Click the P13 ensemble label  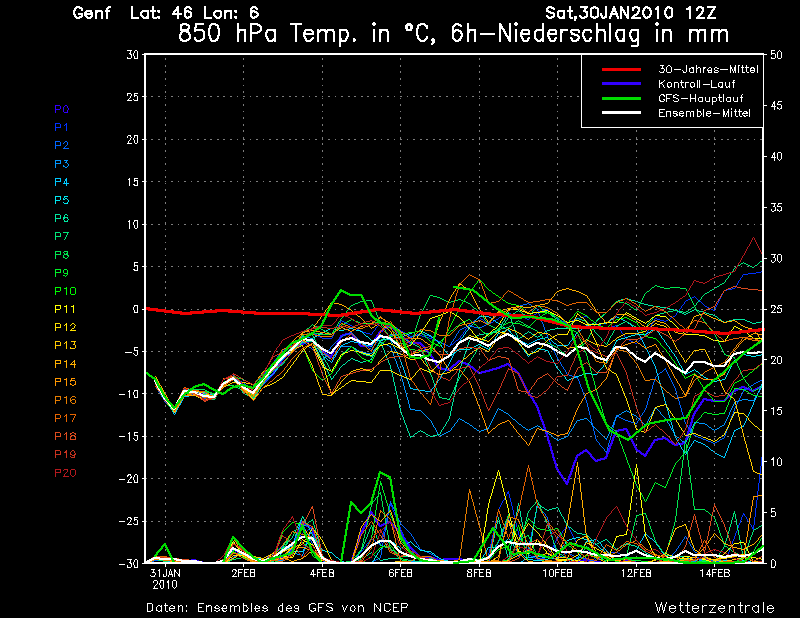click(x=65, y=345)
